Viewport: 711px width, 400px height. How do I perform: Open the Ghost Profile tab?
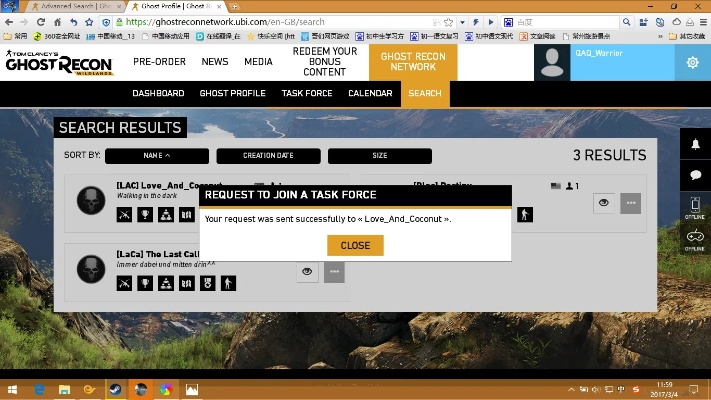pyautogui.click(x=232, y=93)
